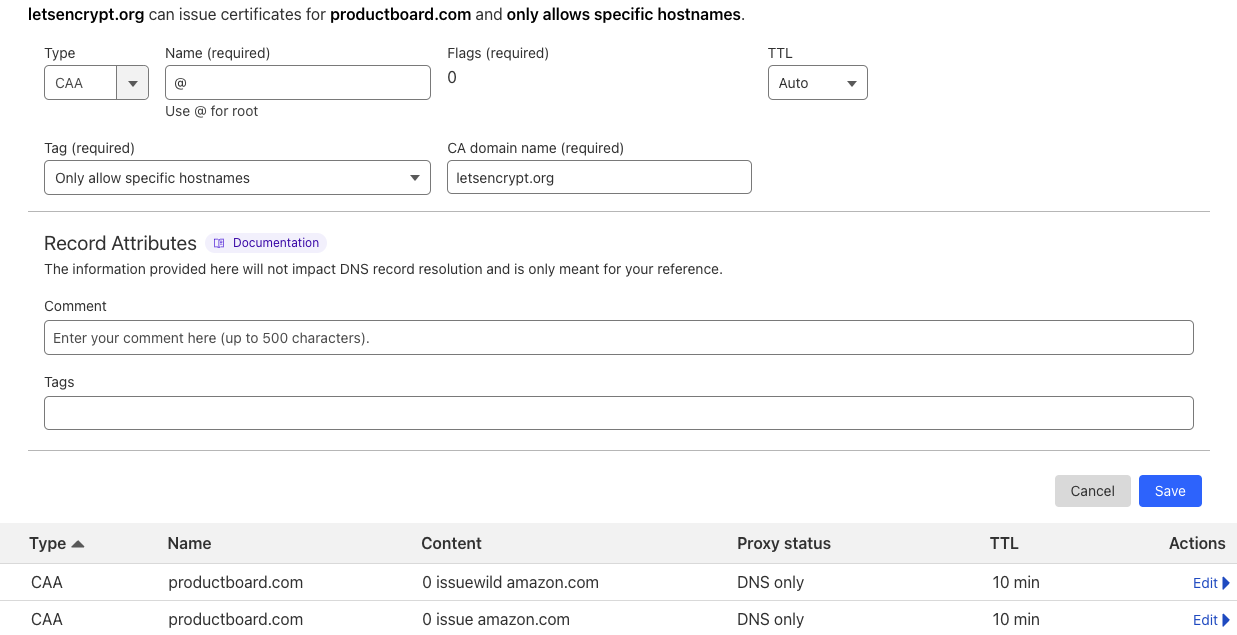Click productboard.com in the issuewild row
Screen dimensions: 1237x635
tap(236, 582)
